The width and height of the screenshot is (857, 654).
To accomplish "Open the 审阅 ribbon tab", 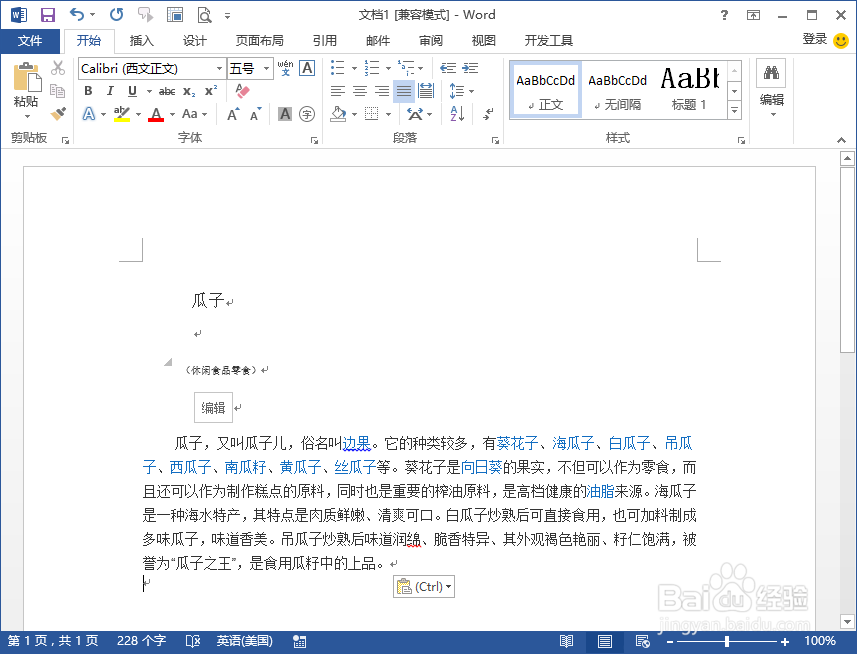I will tap(430, 41).
